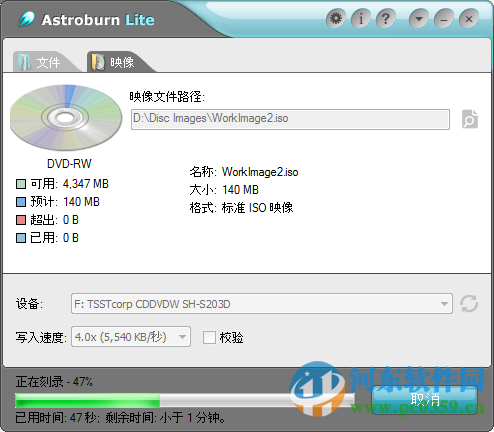Click the cyan 已用 color swatch
This screenshot has width=494, height=432.
coord(21,238)
